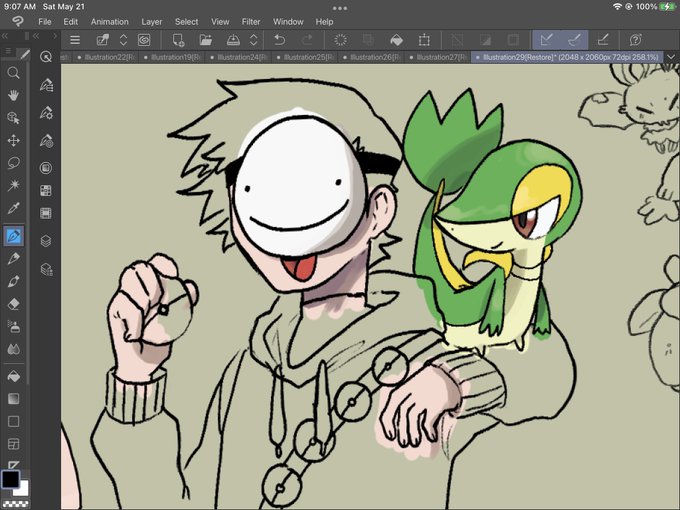Open the Timeline film palette icon
The height and width of the screenshot is (510, 680).
pyautogui.click(x=46, y=213)
